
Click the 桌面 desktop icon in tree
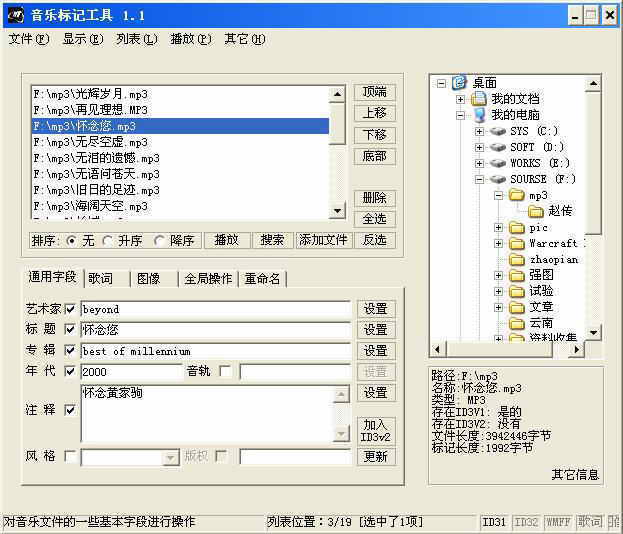pyautogui.click(x=459, y=83)
